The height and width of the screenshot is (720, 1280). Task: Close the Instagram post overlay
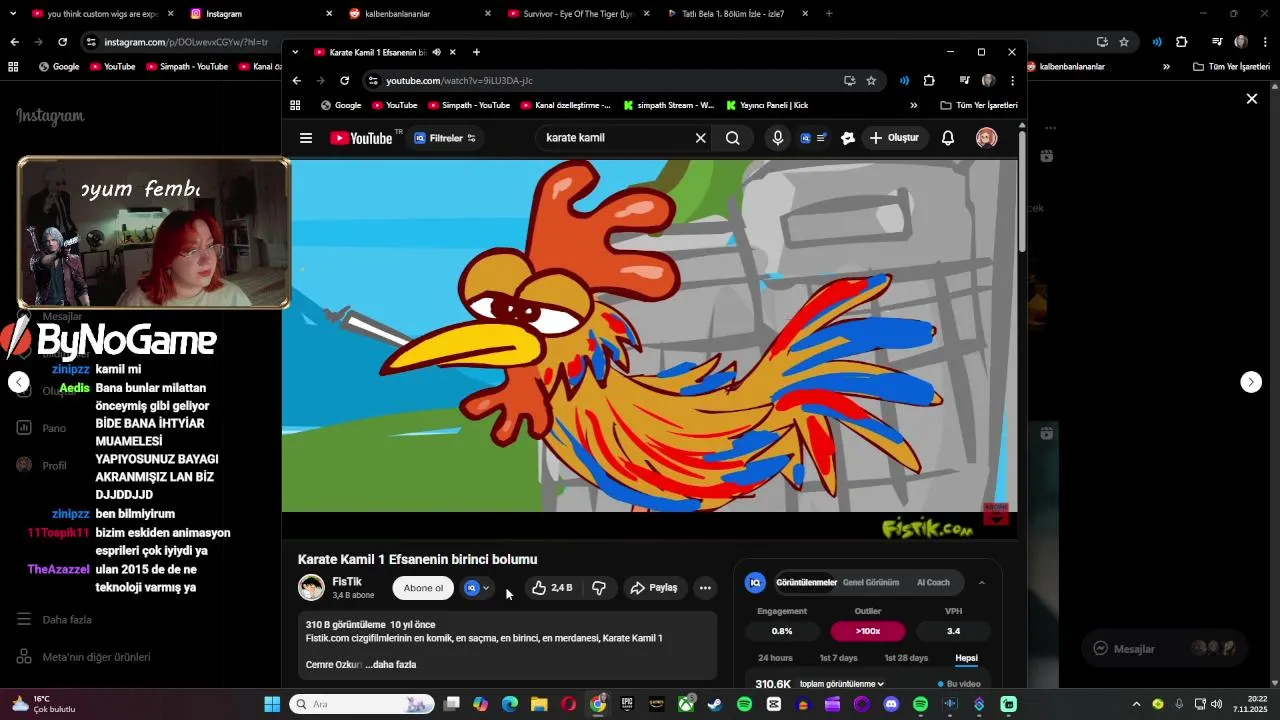click(1251, 99)
